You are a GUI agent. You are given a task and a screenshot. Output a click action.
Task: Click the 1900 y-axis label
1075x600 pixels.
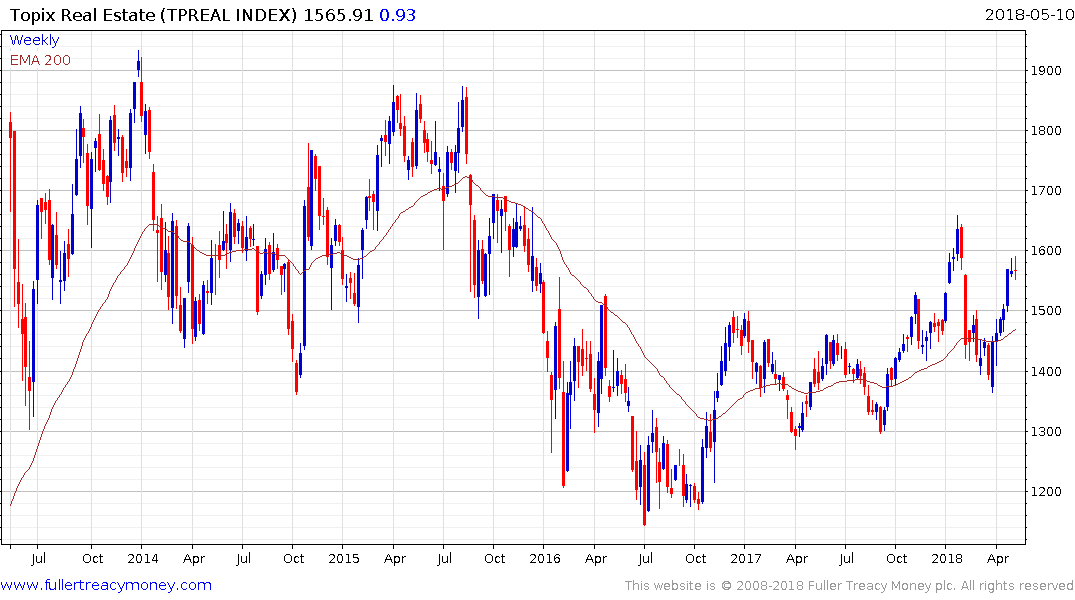[1046, 71]
